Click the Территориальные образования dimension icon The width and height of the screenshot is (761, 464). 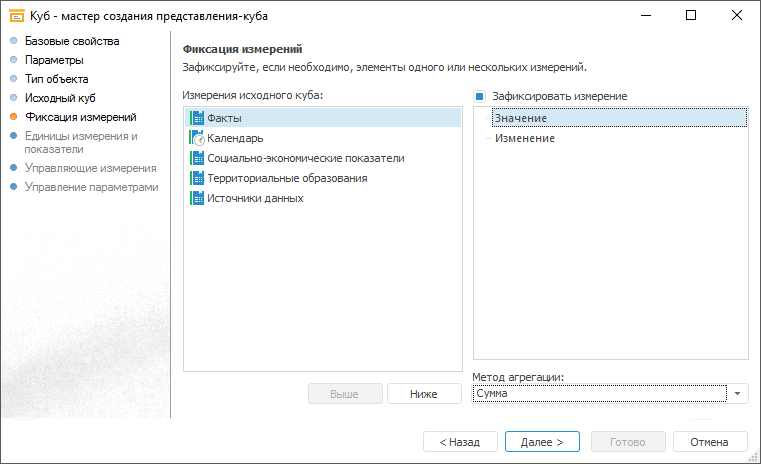(197, 178)
